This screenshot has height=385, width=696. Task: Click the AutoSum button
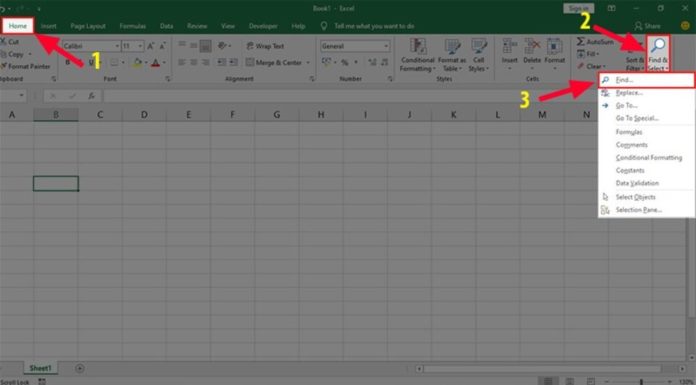[595, 42]
